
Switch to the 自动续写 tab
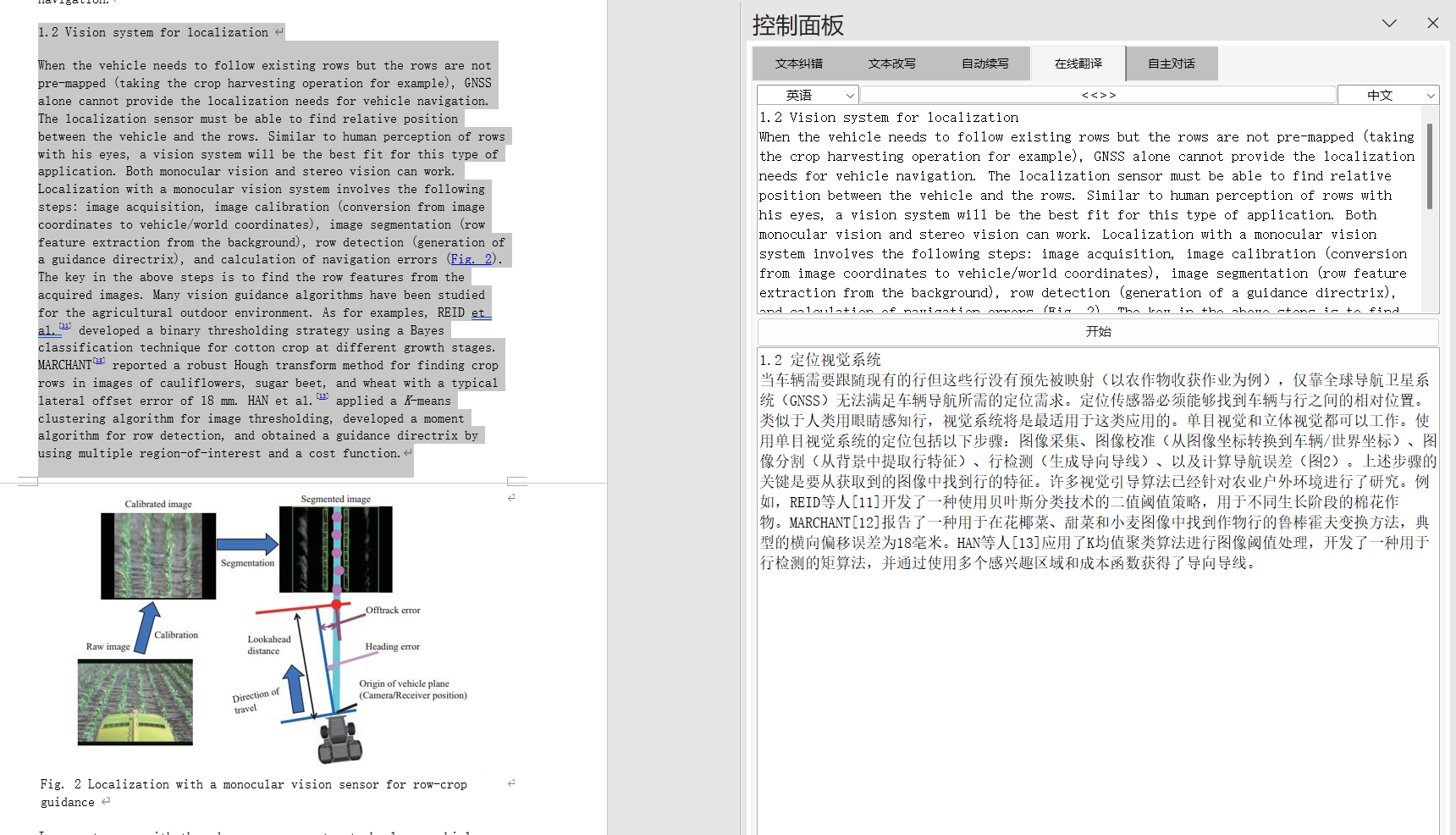point(984,64)
